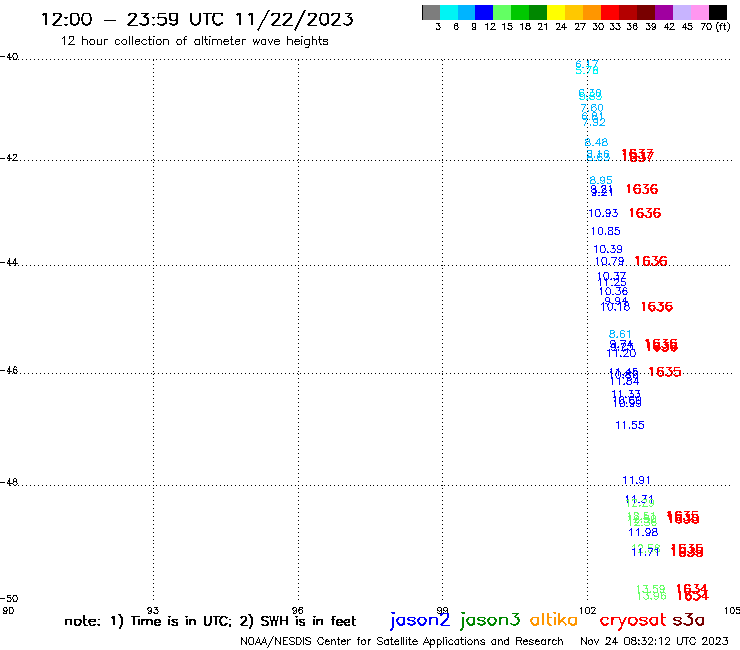Click the -40 latitude axis label

9,57
